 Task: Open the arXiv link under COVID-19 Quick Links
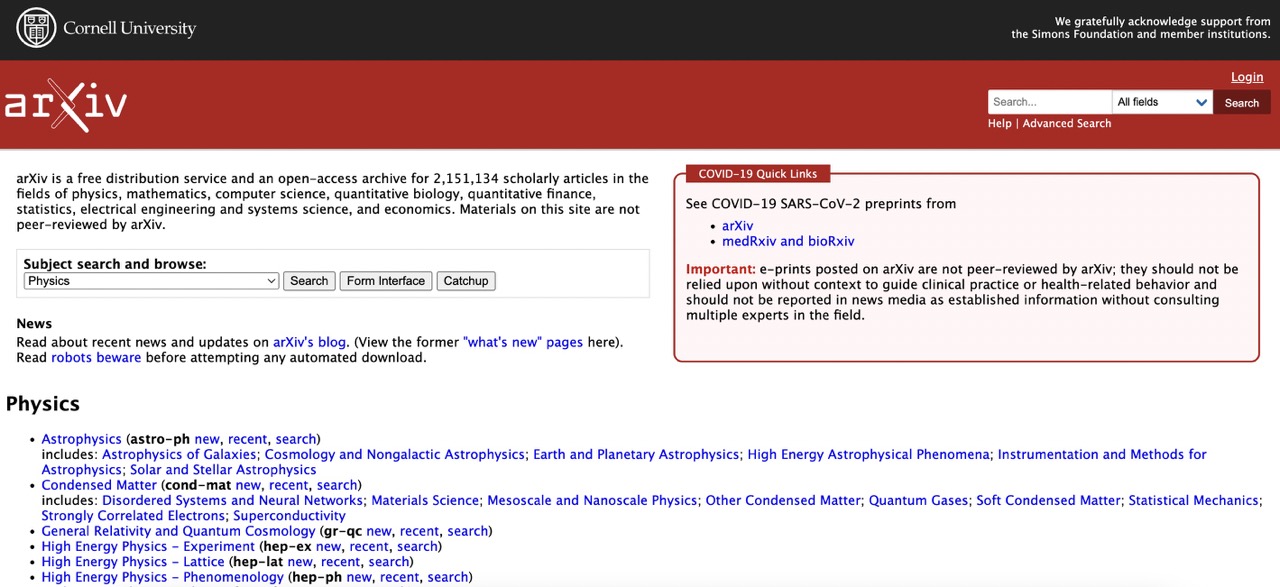[x=738, y=226]
